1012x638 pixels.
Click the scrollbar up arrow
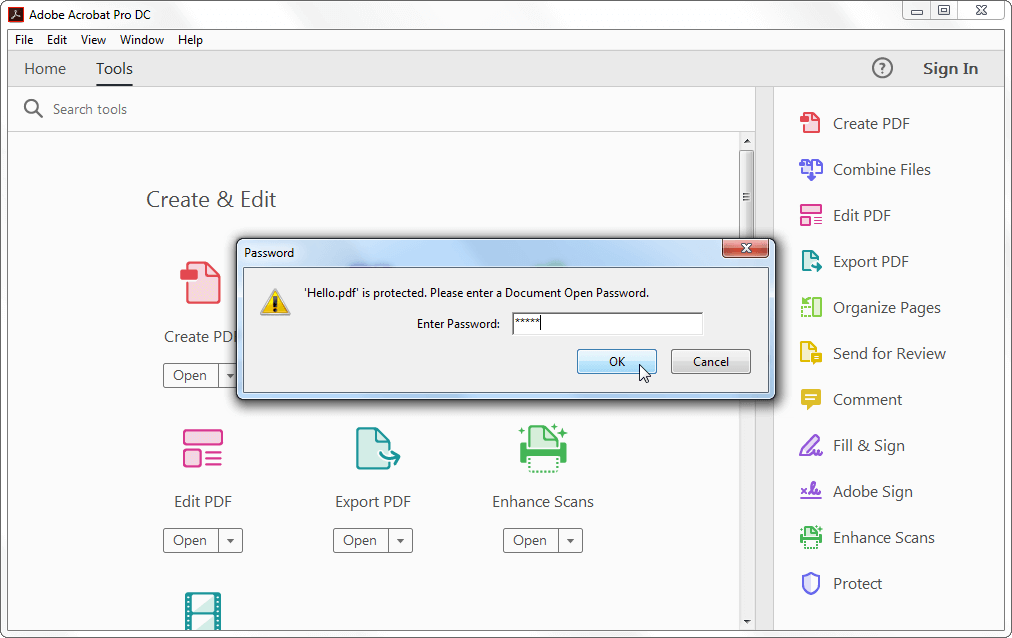(x=747, y=141)
